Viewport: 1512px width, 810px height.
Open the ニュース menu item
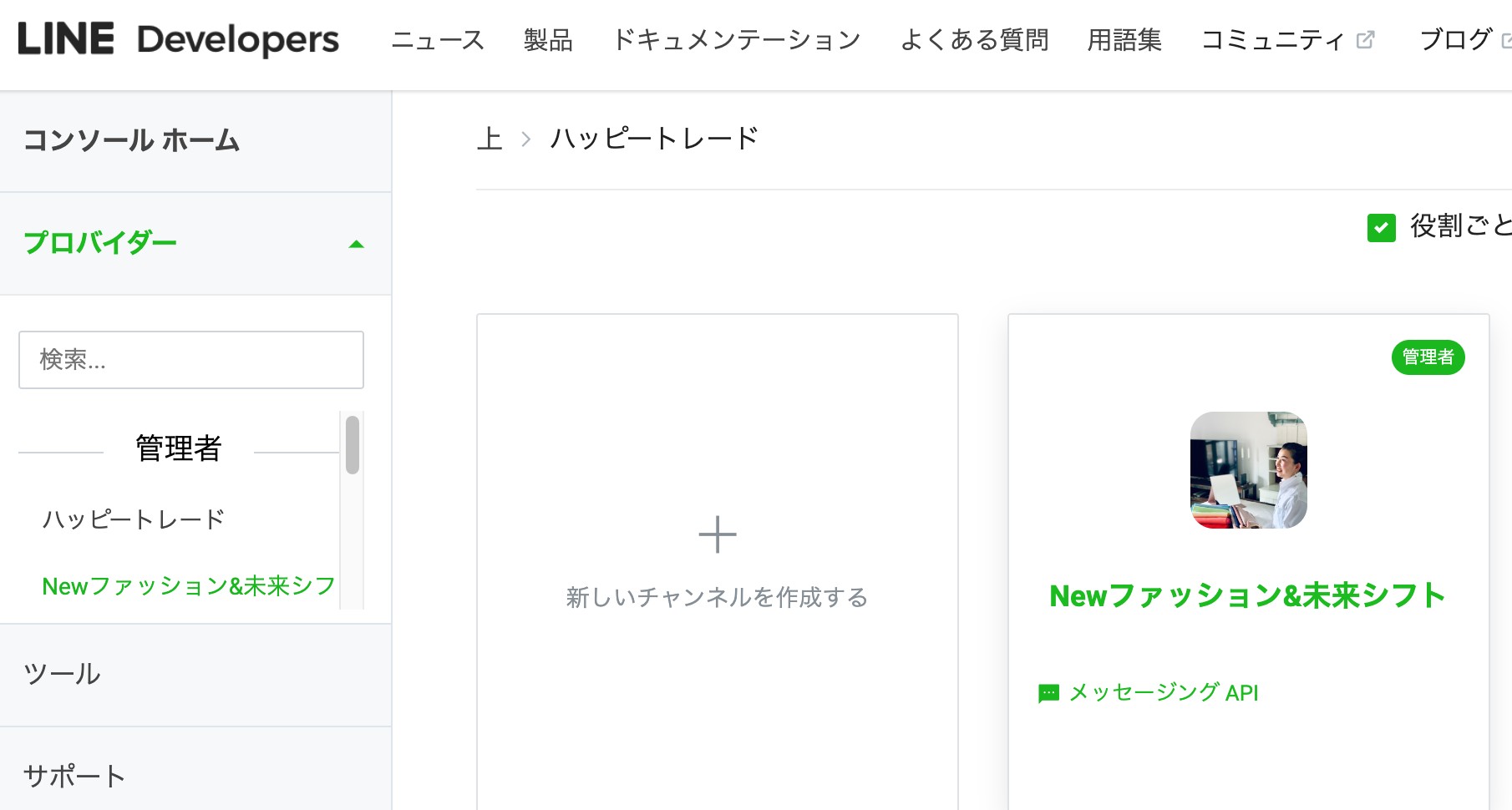[x=438, y=39]
